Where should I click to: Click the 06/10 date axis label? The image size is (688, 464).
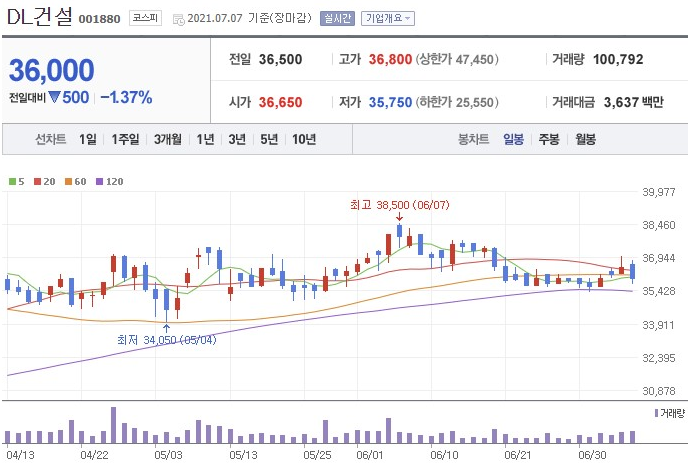tap(444, 455)
